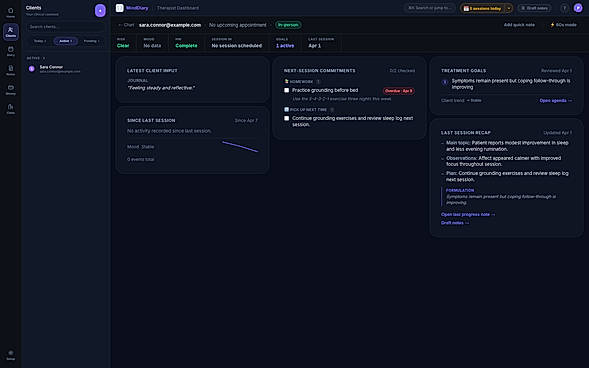Click the calendar icon in sessions today
Viewport: 589px width, 368px height.
(x=466, y=8)
